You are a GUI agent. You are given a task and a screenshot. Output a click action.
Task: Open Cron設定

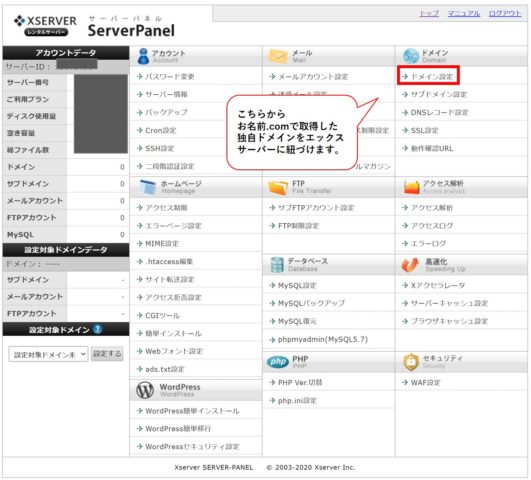coord(161,130)
